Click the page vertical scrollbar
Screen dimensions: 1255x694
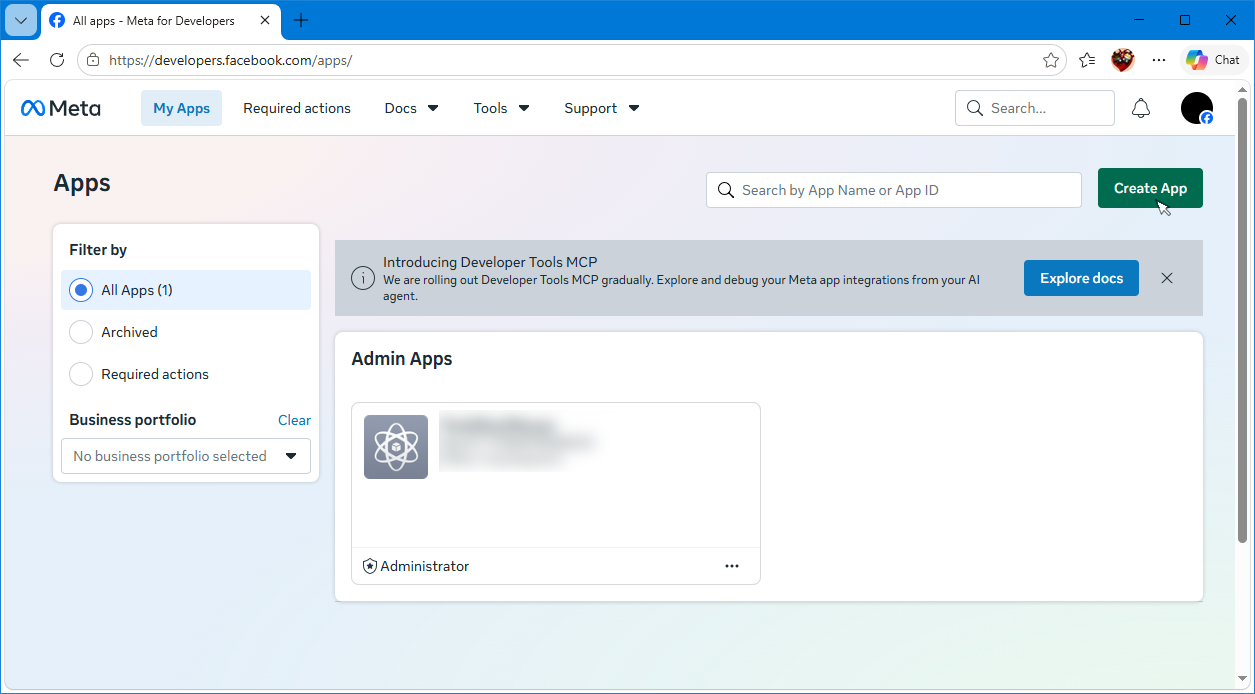[1243, 320]
